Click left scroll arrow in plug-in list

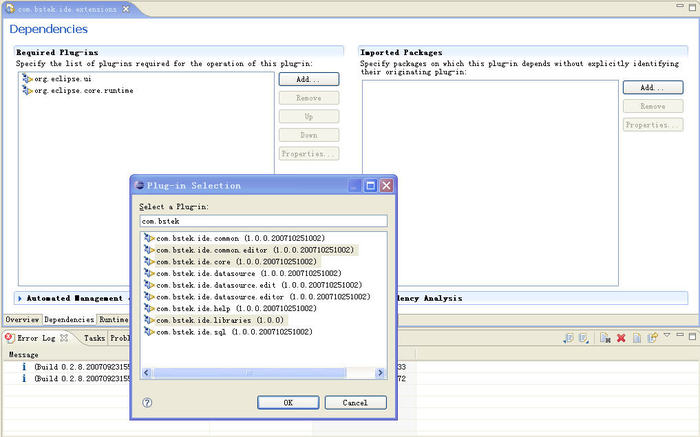[146, 372]
